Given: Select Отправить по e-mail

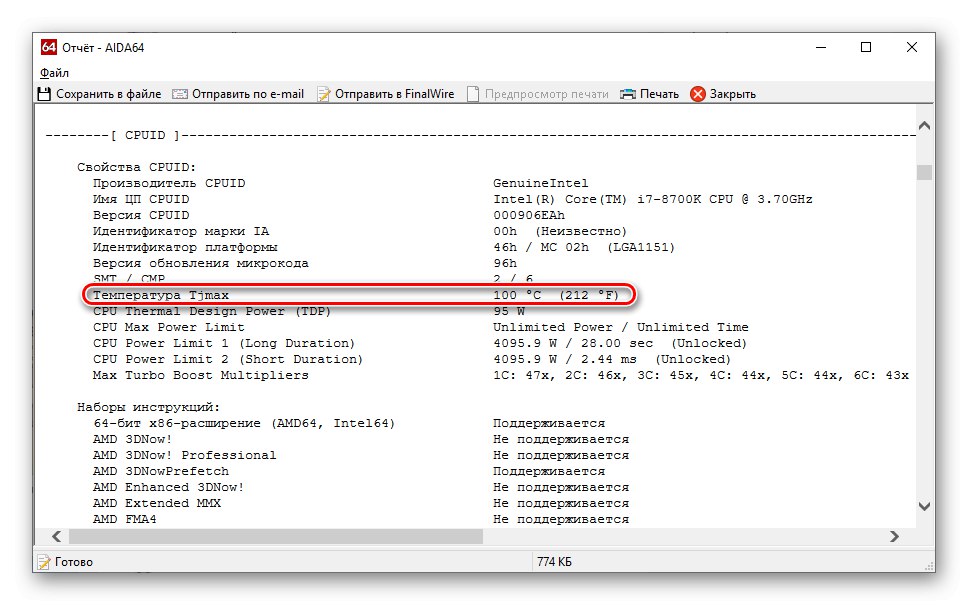Looking at the screenshot, I should (x=248, y=94).
